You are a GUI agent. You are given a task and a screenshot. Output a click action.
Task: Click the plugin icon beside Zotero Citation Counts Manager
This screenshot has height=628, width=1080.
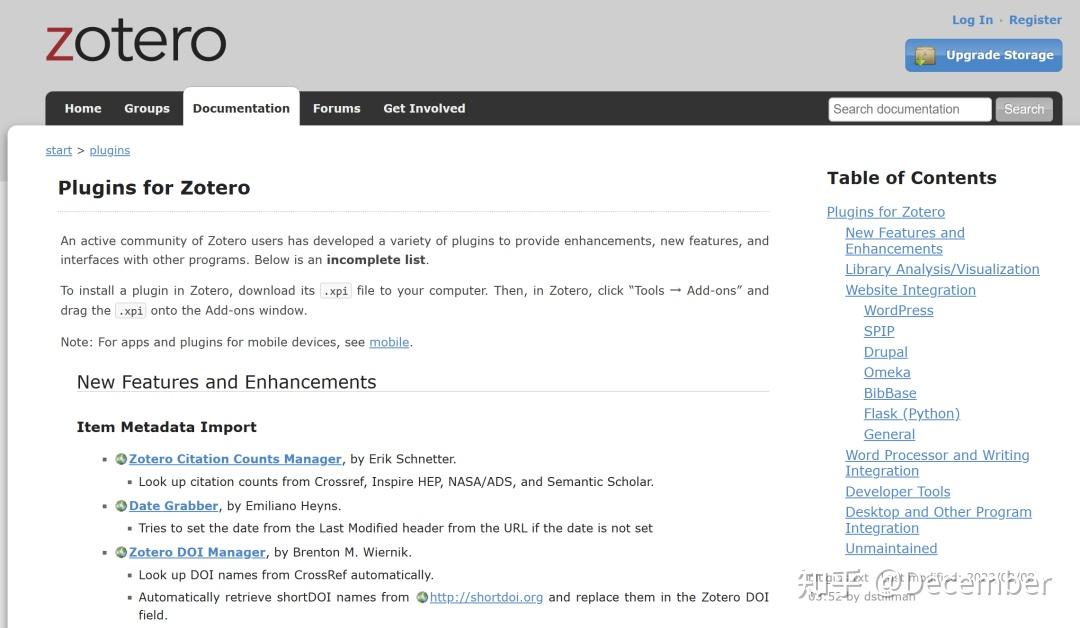coord(121,458)
